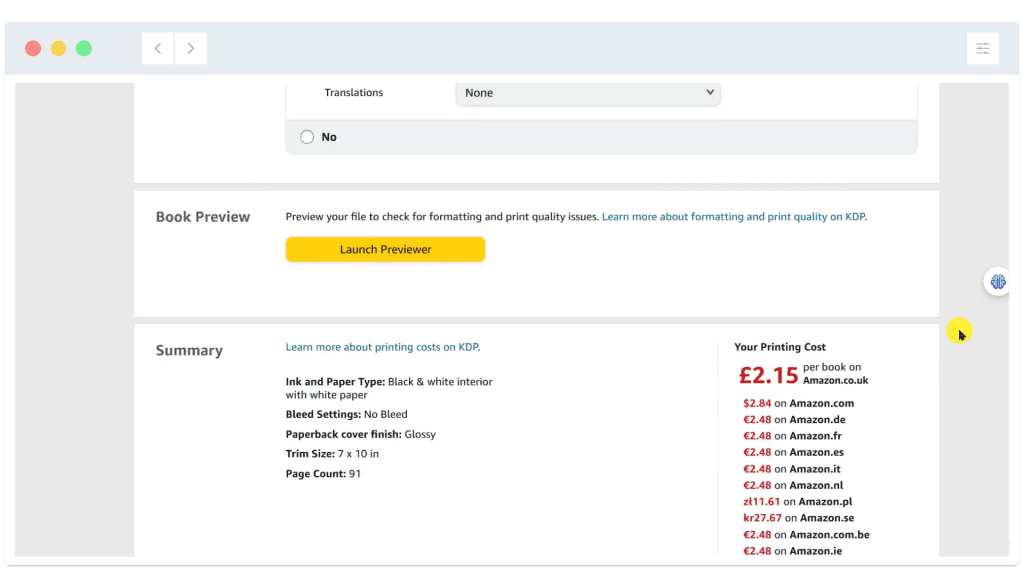Click the zł11.61 on Amazon.pl line
This screenshot has height=587, width=1024.
click(x=797, y=501)
